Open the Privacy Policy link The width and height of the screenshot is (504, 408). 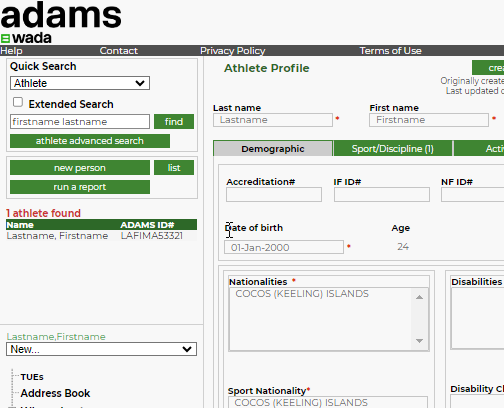233,51
